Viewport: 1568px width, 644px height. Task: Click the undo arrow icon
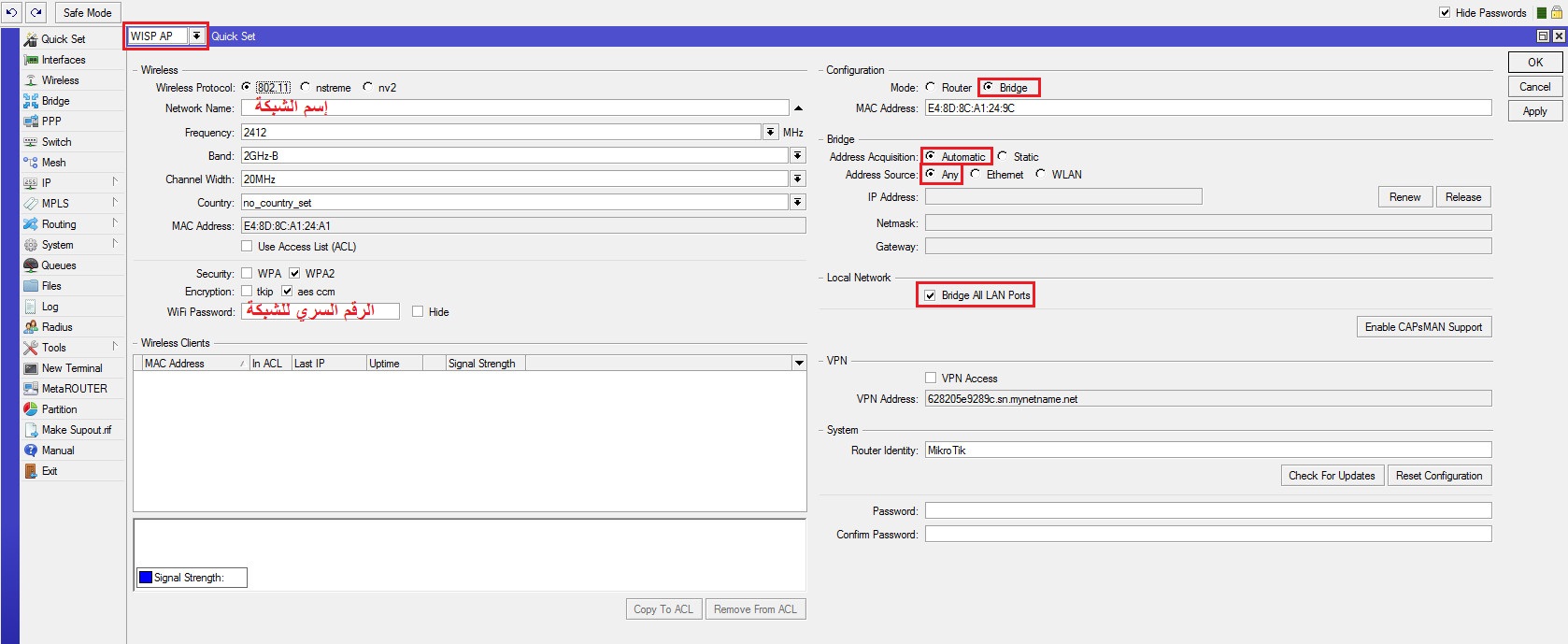click(x=12, y=12)
